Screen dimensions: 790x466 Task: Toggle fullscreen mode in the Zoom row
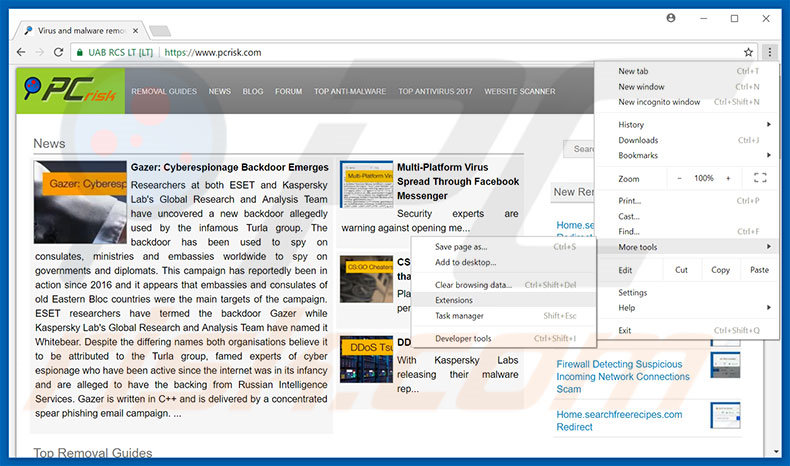coord(760,178)
